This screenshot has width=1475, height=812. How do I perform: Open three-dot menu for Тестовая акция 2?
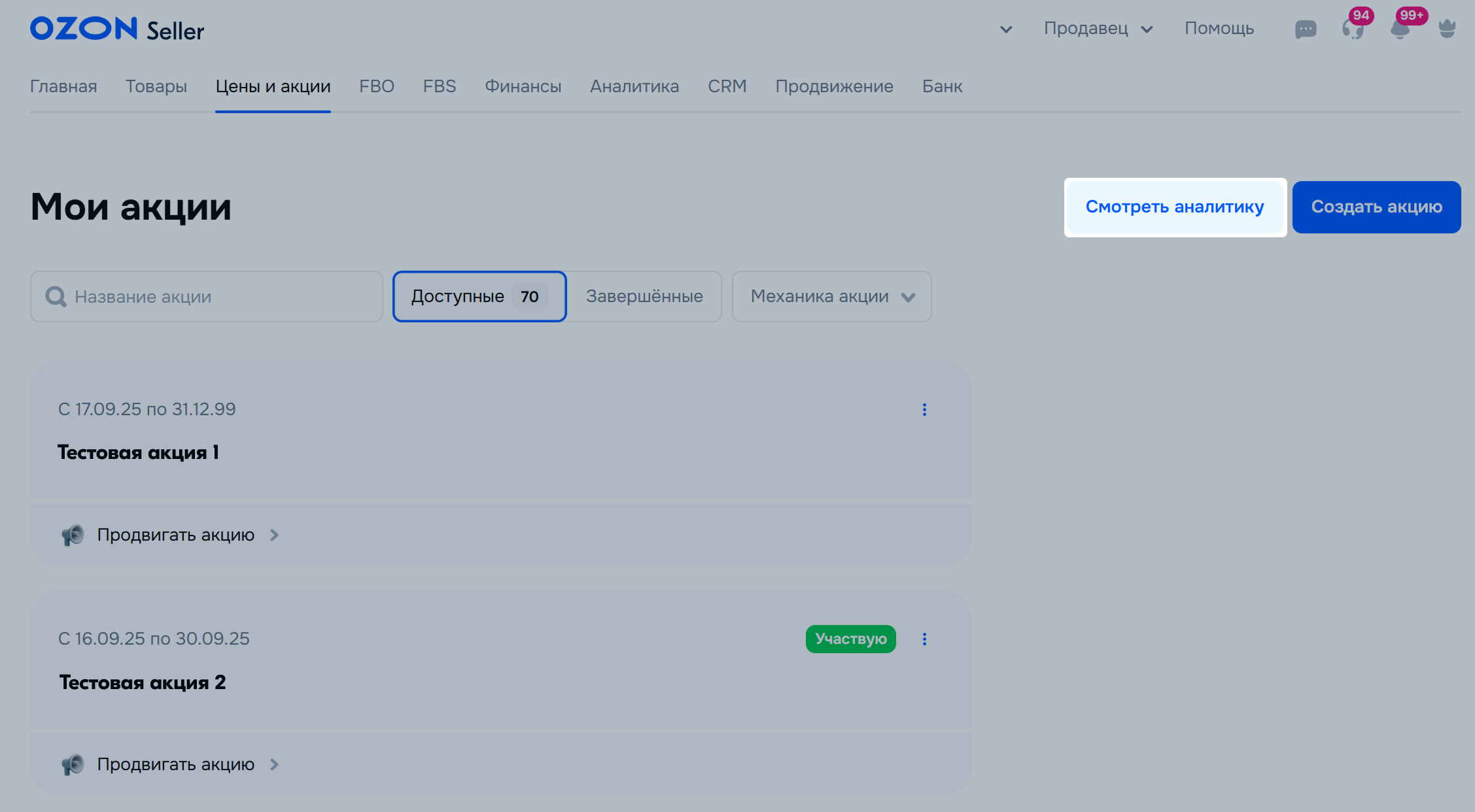924,639
